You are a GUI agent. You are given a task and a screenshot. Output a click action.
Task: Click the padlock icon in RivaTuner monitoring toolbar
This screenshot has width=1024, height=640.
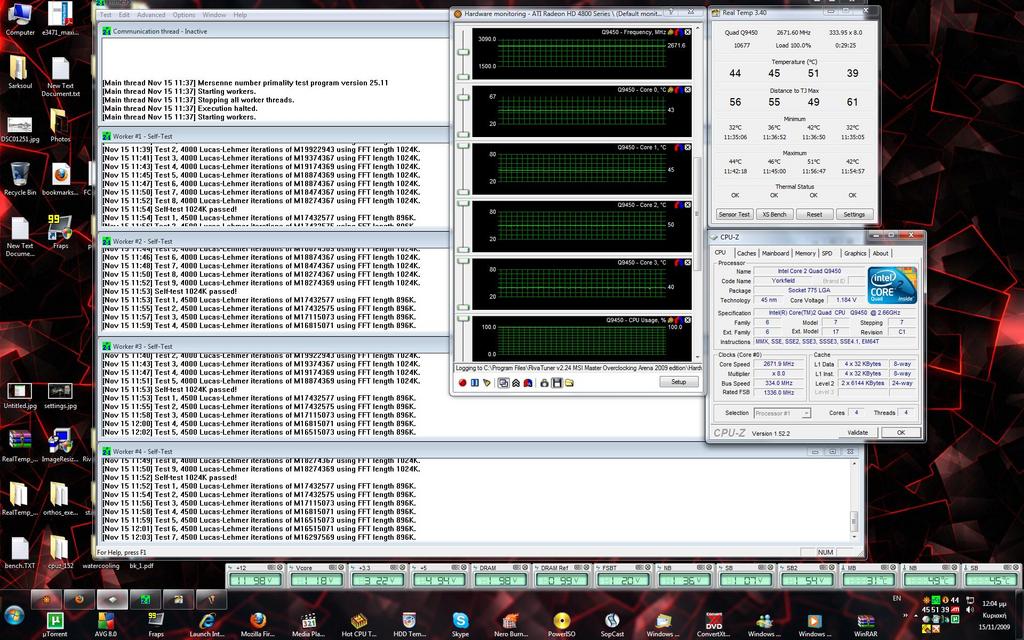coord(544,383)
